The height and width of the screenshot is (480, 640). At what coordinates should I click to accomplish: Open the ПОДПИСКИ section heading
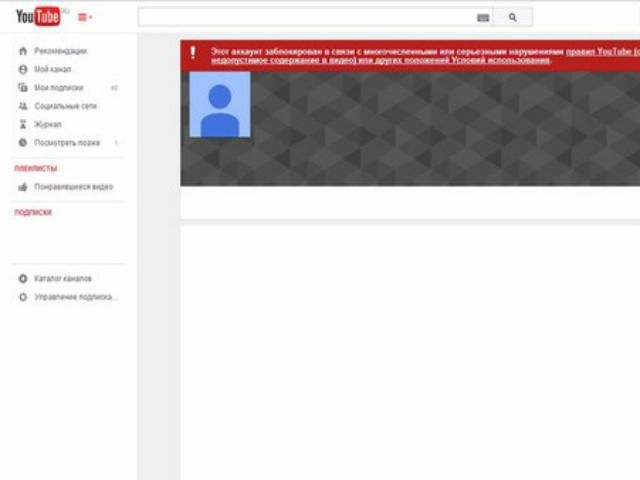[33, 212]
